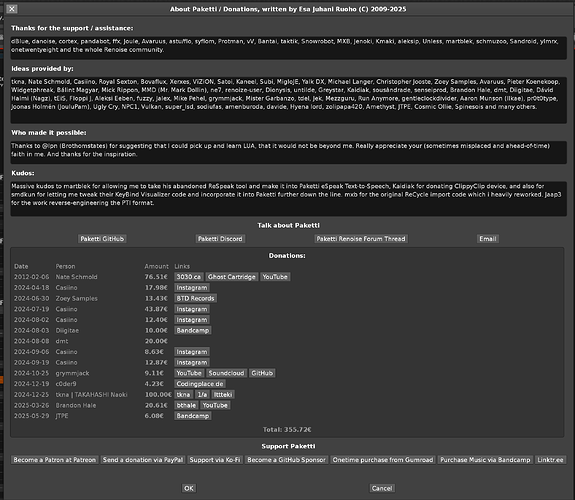Open Instagram link for 2024-08-02 donation
575x500 pixels.
click(192, 320)
